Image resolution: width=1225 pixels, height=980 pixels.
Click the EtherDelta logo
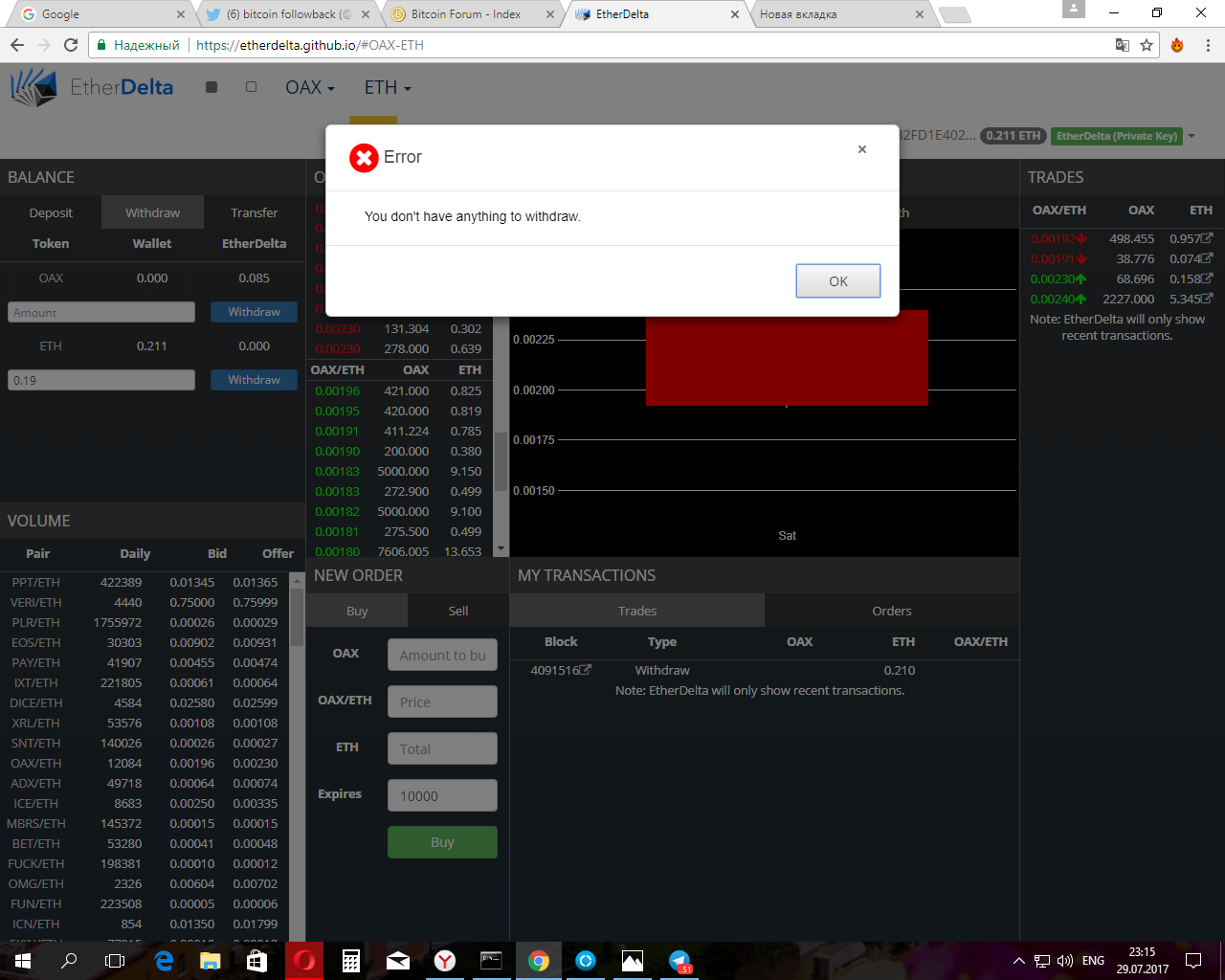(x=92, y=87)
